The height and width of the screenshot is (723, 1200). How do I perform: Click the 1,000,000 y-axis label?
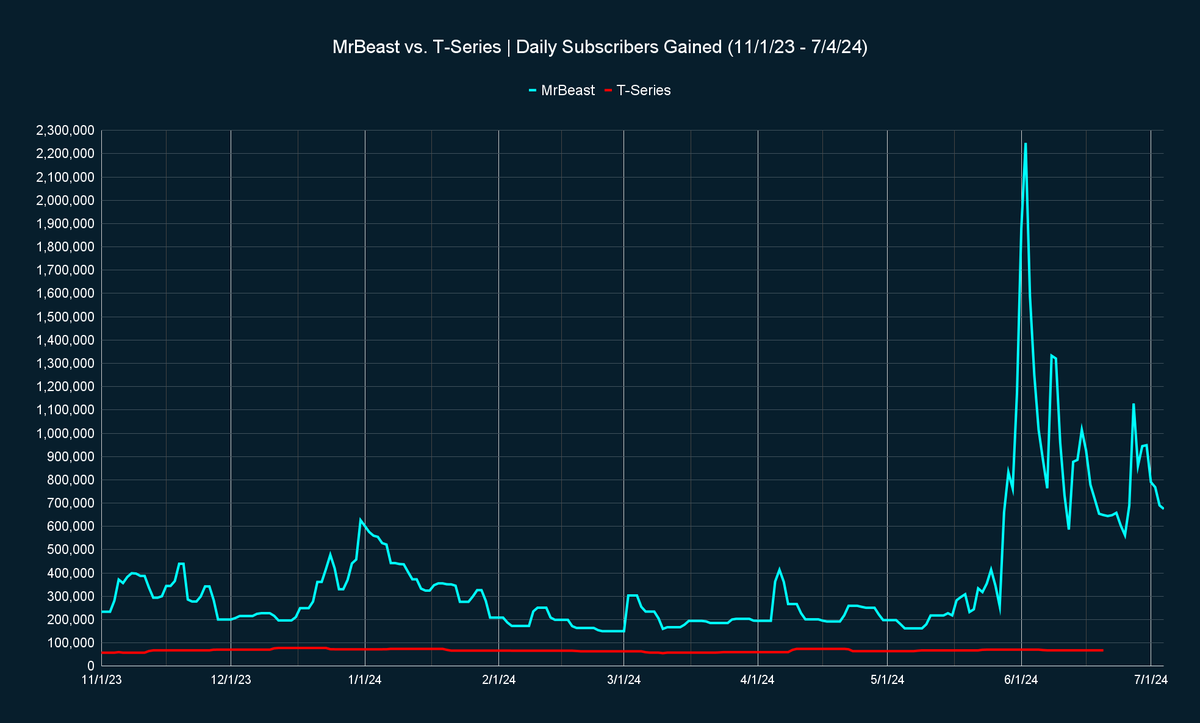65,433
